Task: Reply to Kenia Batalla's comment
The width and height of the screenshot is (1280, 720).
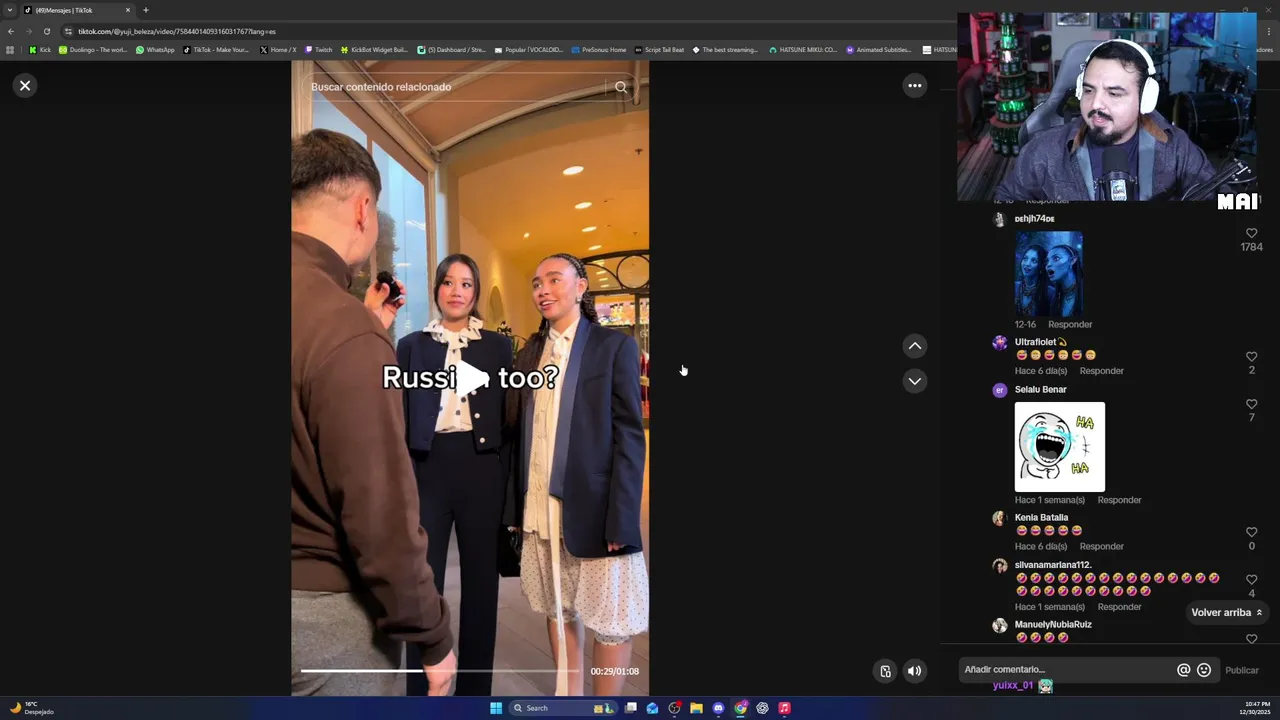Action: [x=1102, y=546]
